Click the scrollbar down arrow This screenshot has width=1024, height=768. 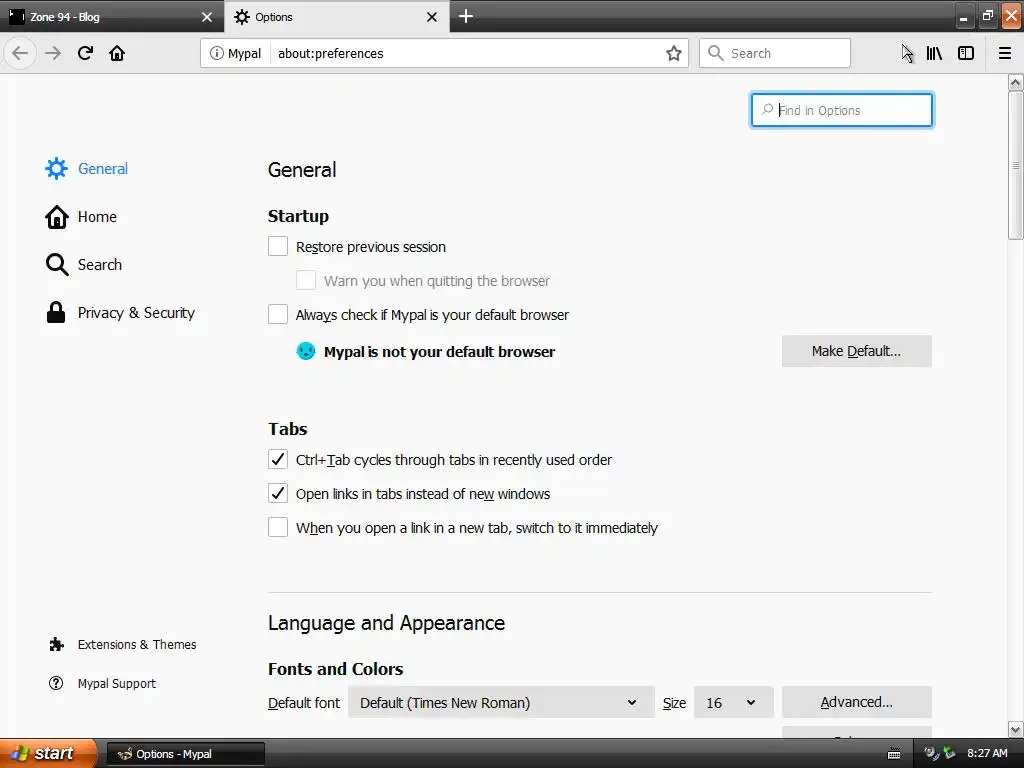1015,729
